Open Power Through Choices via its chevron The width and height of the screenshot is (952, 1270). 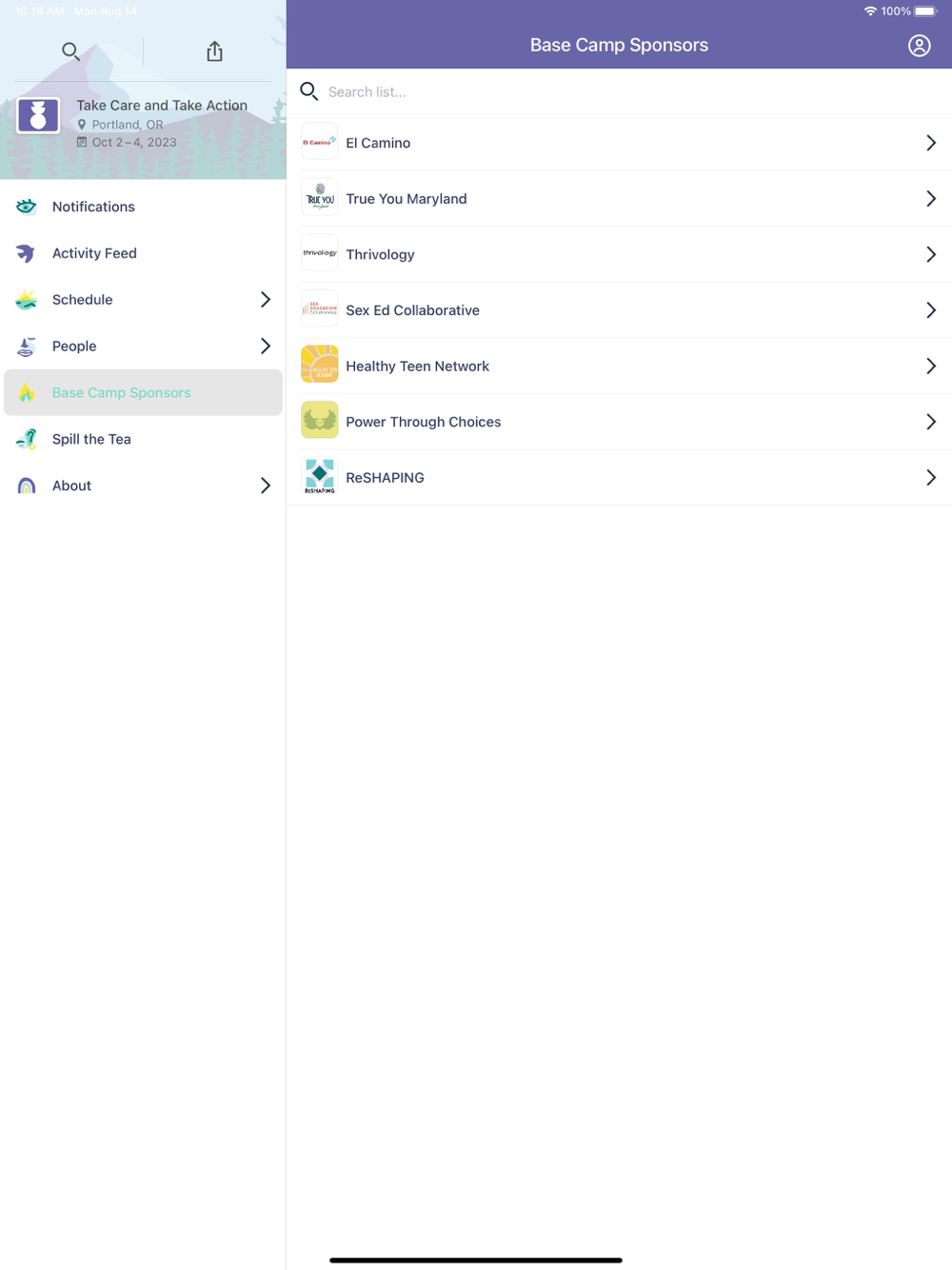tap(931, 422)
